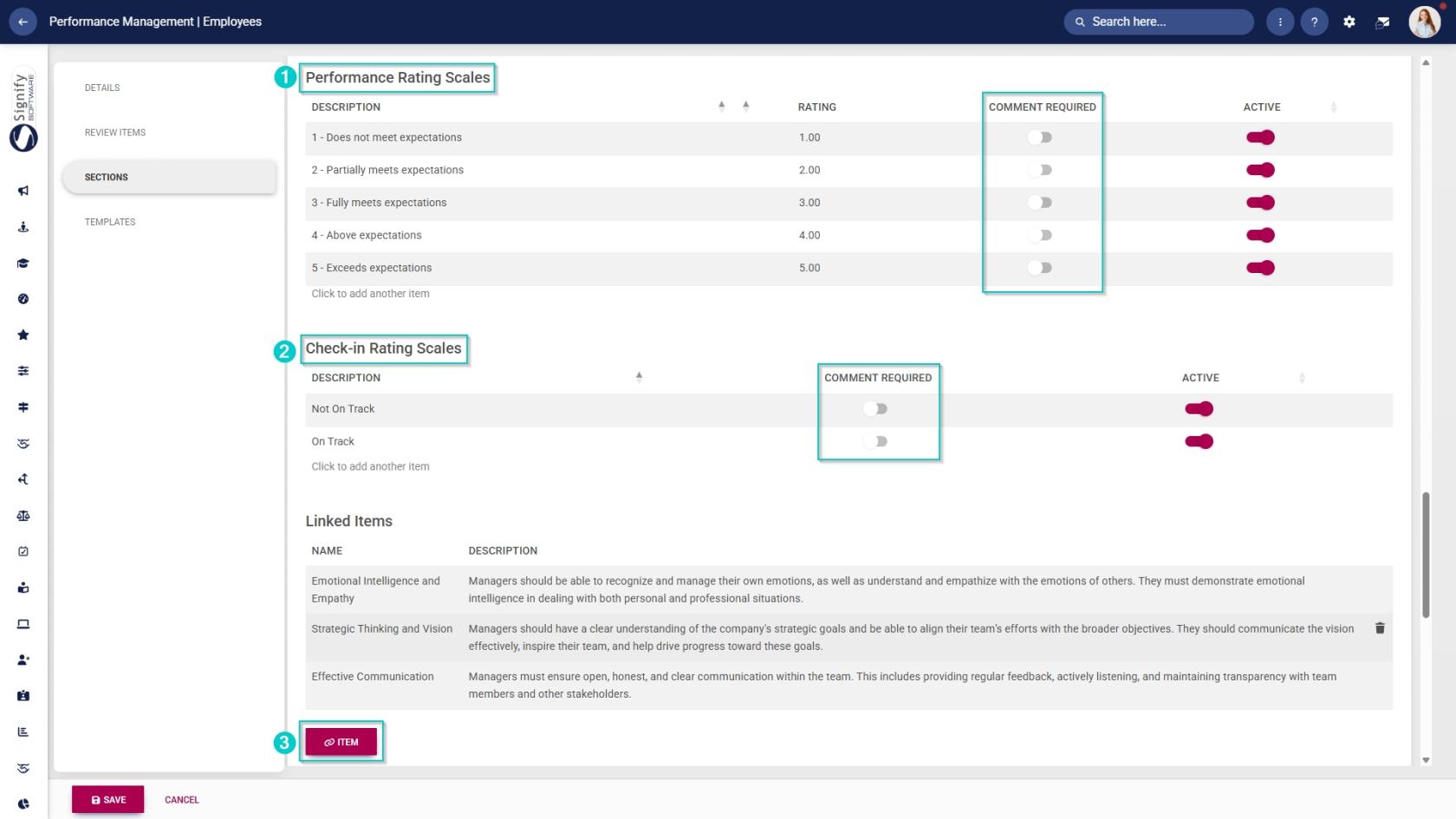This screenshot has width=1456, height=819.
Task: Disable Active toggle for Not On Track
Action: [x=1199, y=409]
